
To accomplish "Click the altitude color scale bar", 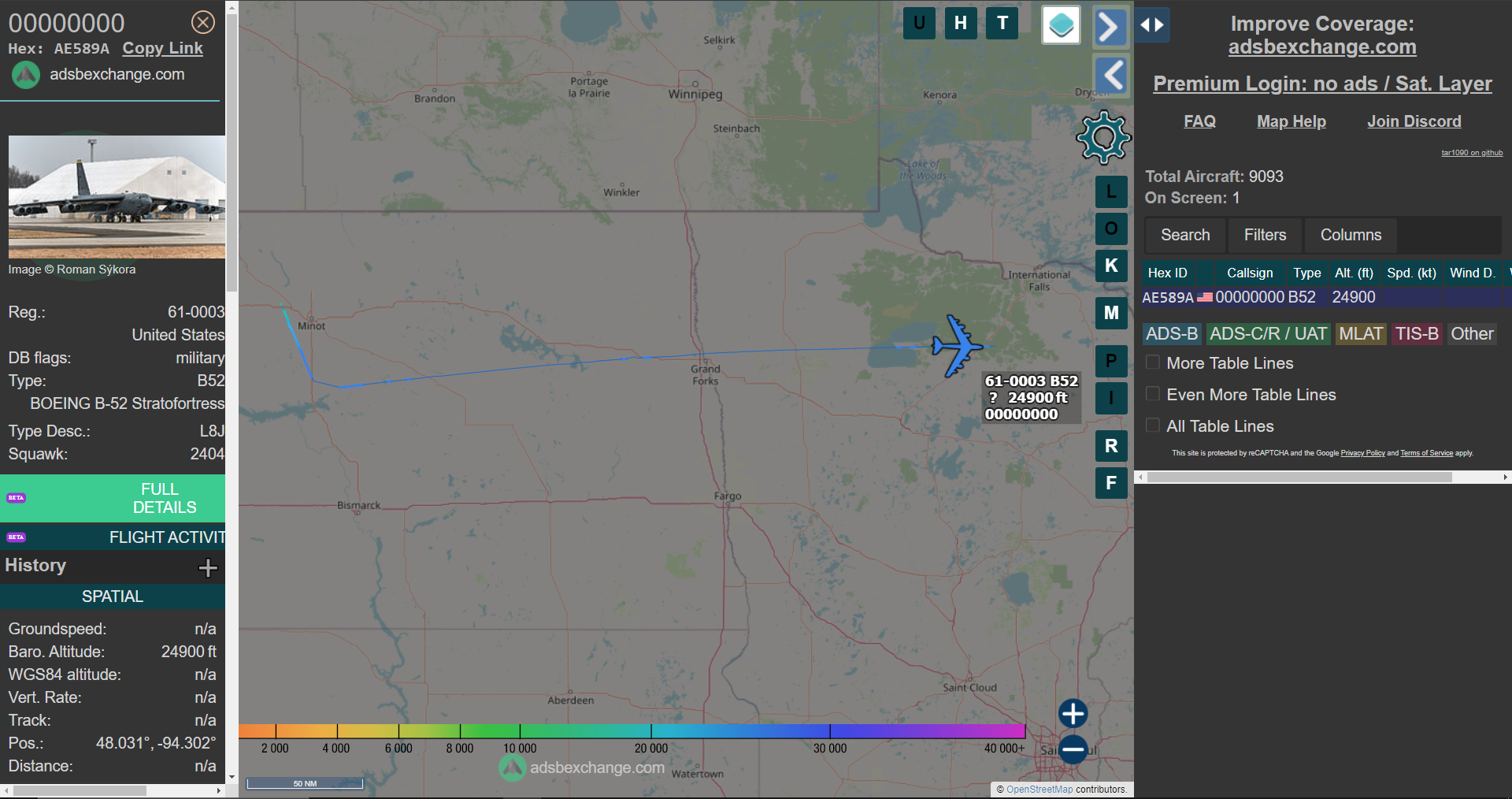I will [632, 731].
